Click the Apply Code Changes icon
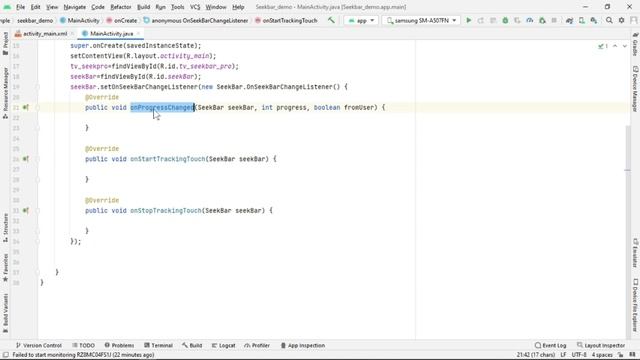Image resolution: width=640 pixels, height=360 pixels. 493,20
